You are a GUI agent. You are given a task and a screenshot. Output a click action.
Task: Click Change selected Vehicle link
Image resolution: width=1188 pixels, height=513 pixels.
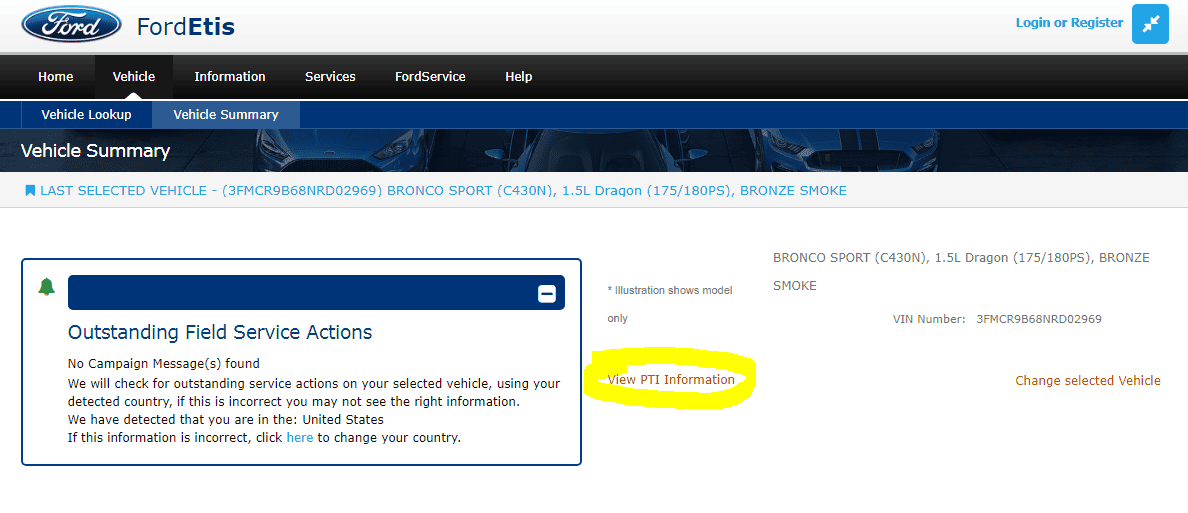coord(1088,381)
